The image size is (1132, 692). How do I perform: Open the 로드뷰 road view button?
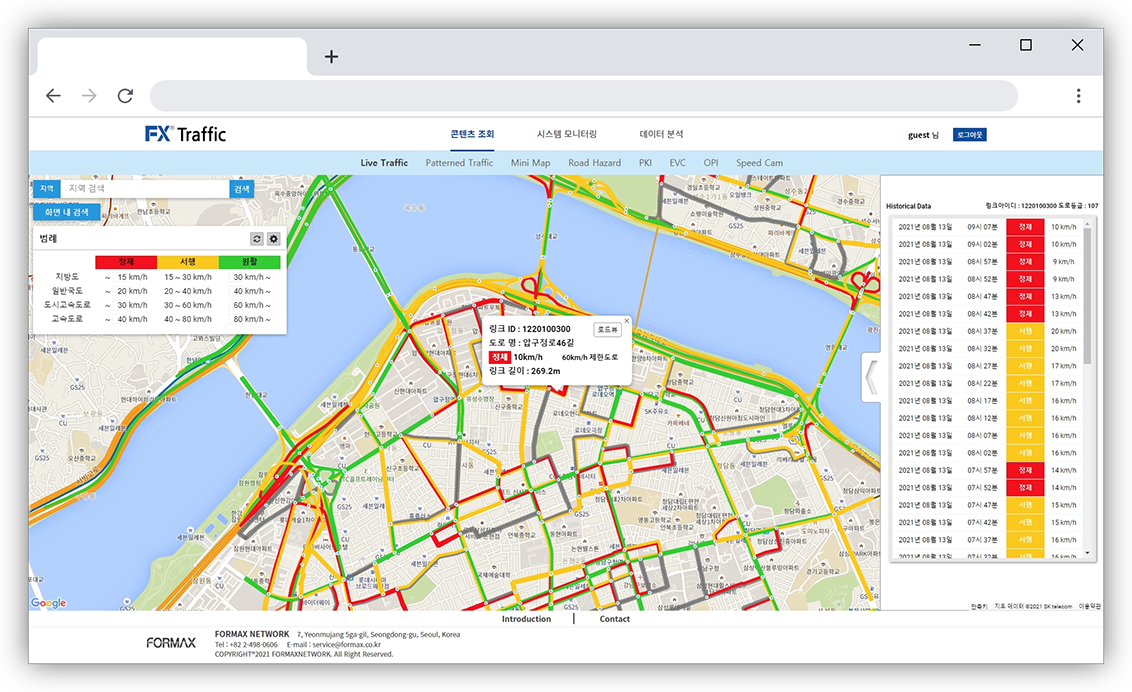coord(607,329)
